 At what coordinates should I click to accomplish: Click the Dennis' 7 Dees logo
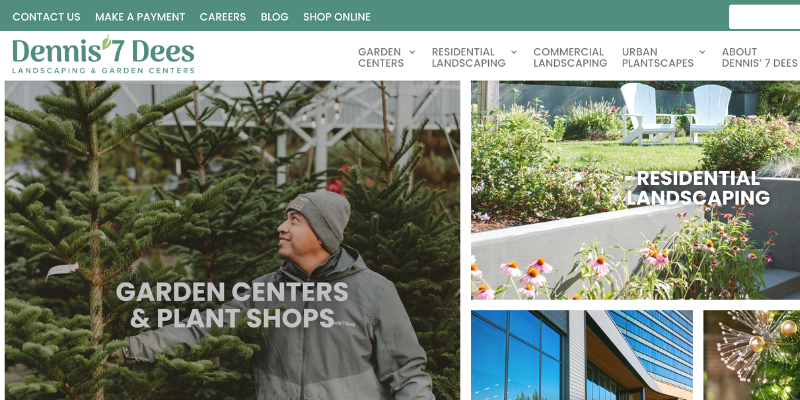point(104,55)
